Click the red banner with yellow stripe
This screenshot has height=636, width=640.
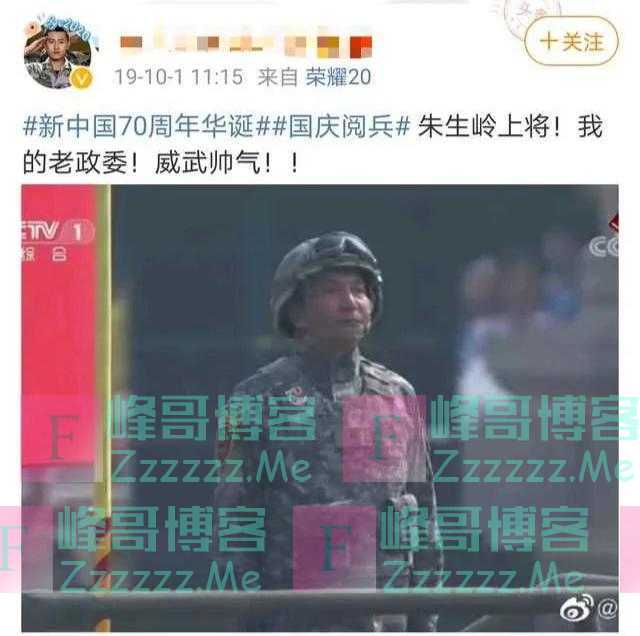pos(66,327)
